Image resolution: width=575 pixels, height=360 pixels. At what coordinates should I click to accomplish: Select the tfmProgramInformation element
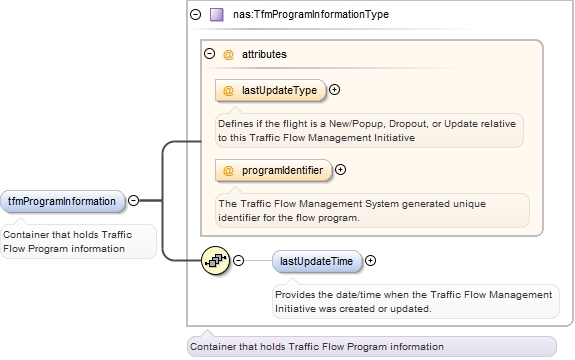(x=63, y=201)
